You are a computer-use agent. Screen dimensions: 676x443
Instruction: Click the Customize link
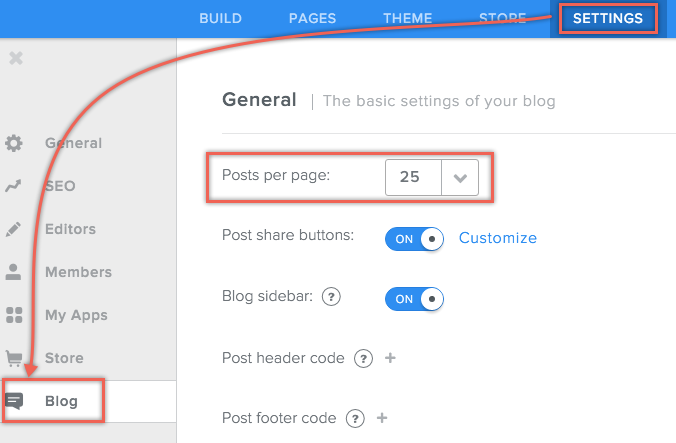tap(498, 238)
